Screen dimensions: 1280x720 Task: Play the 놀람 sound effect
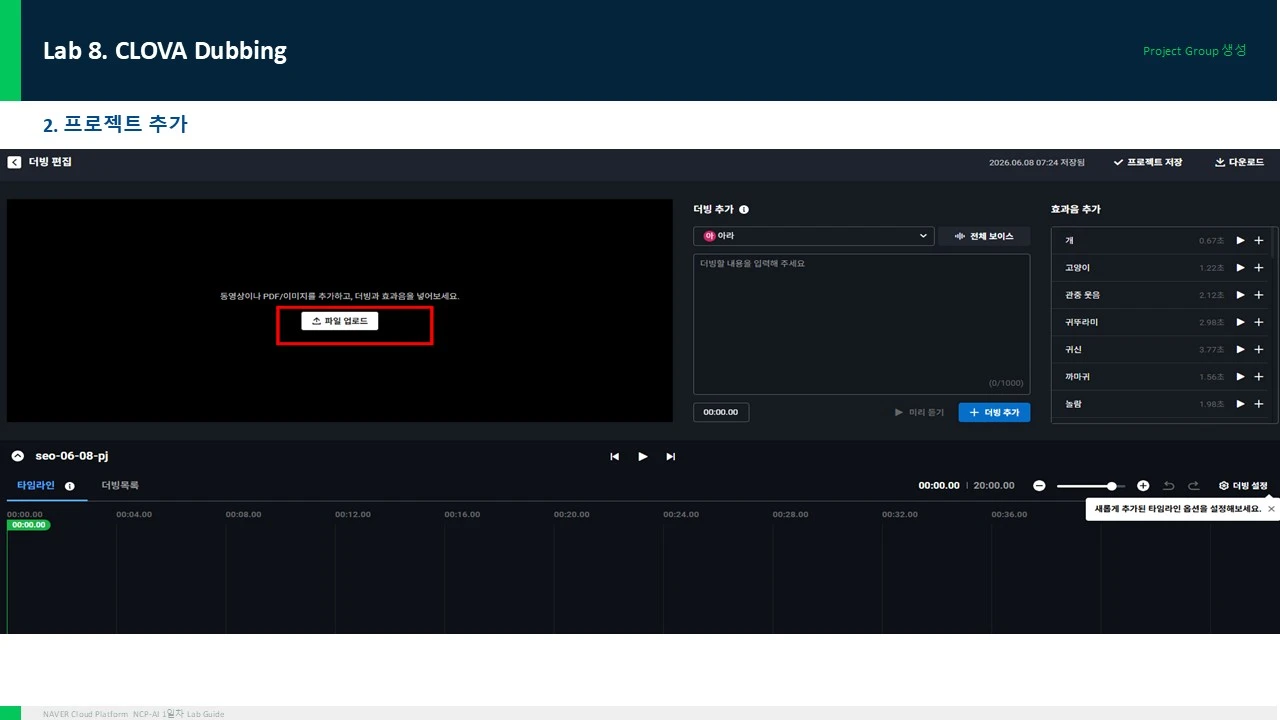pos(1241,404)
